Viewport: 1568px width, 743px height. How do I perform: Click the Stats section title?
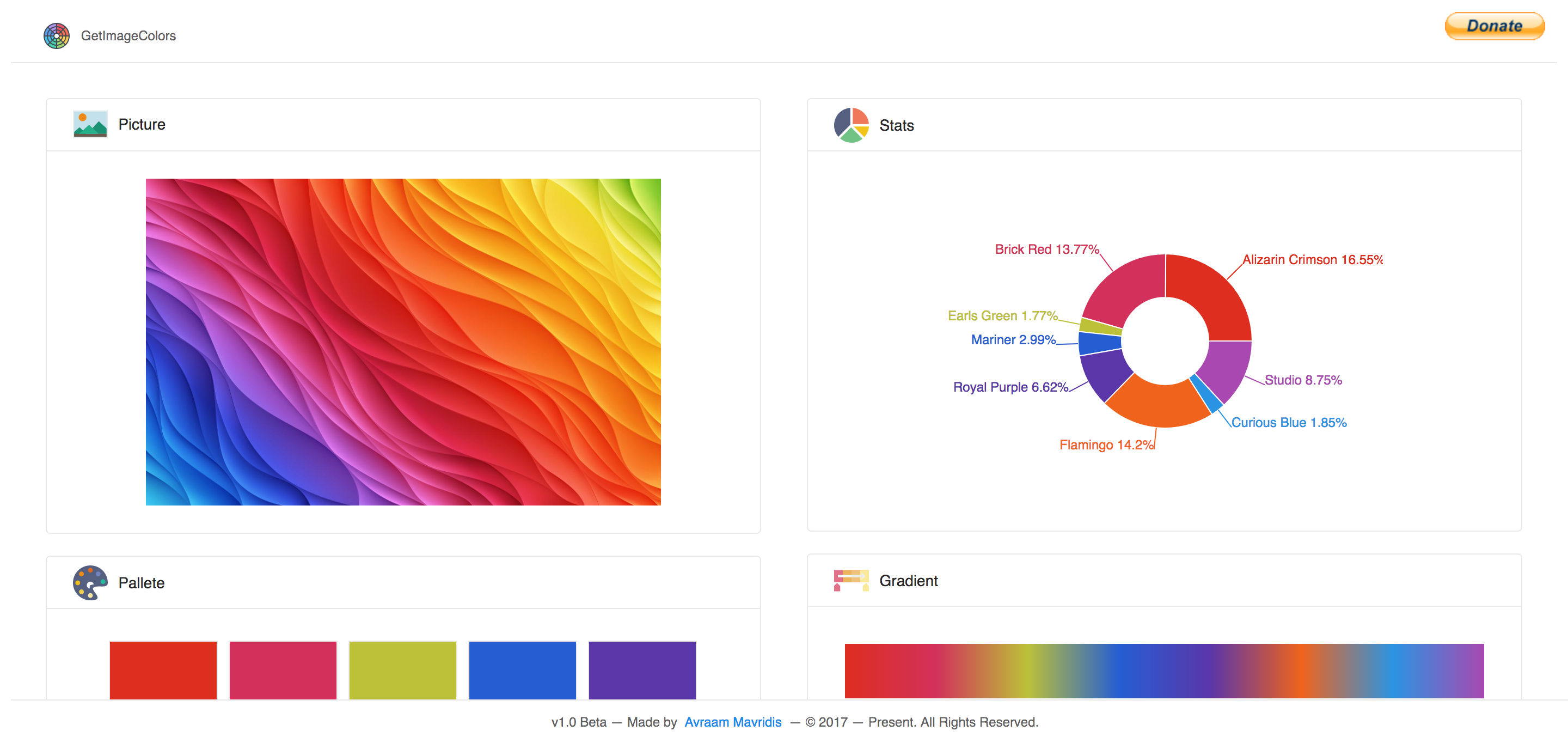click(896, 125)
